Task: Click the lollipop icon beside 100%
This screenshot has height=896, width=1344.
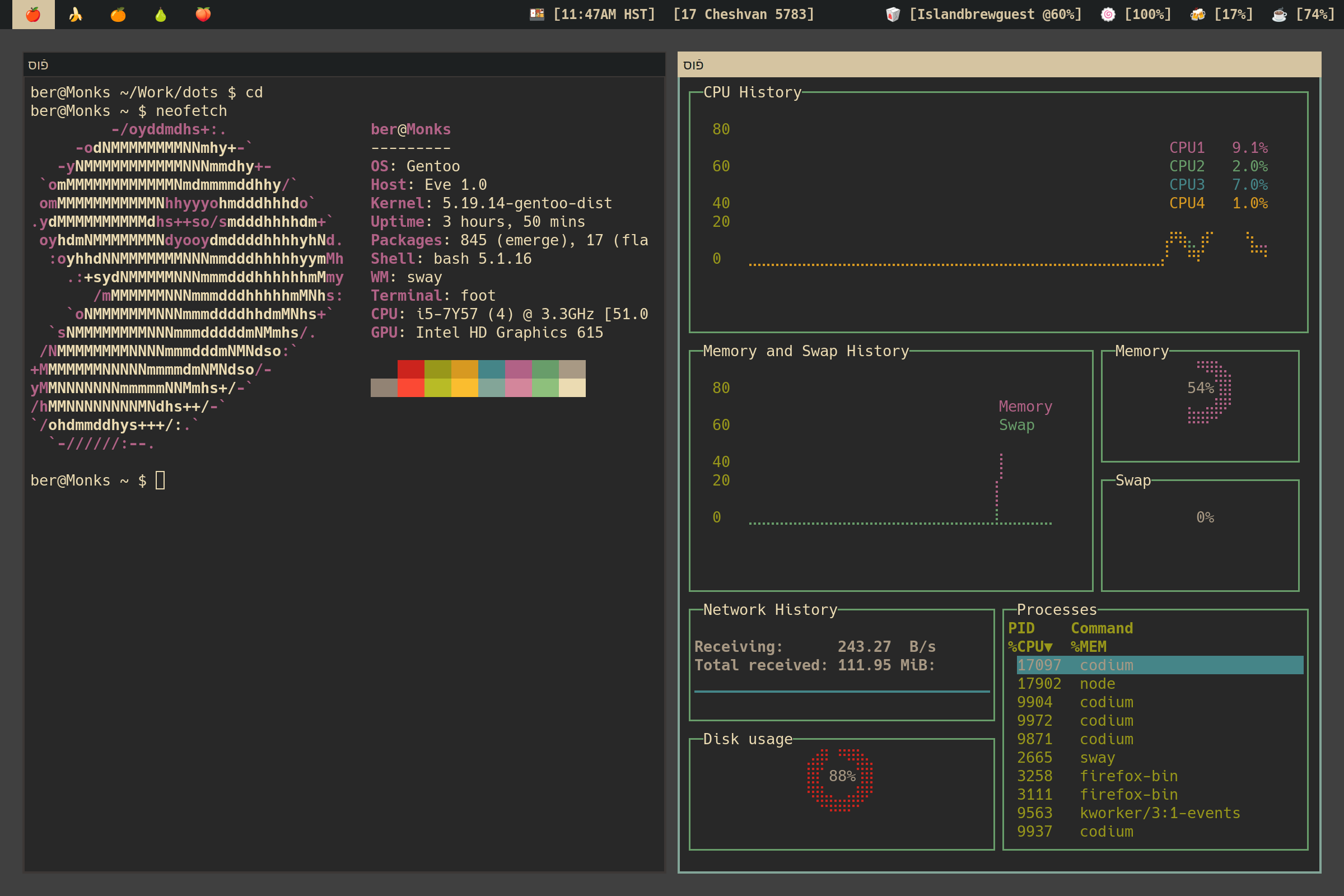Action: click(1108, 15)
